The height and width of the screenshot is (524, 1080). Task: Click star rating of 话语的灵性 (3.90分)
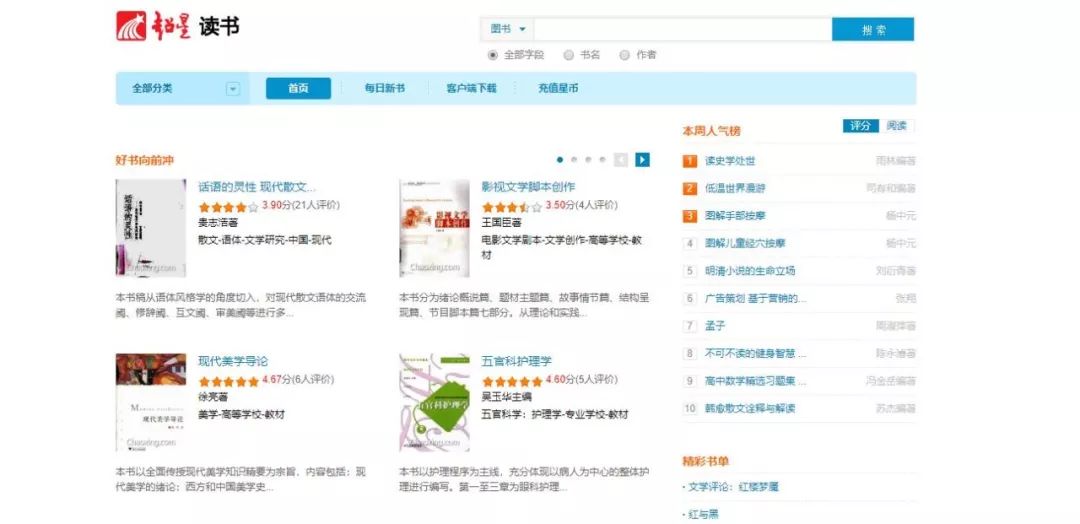click(x=229, y=206)
